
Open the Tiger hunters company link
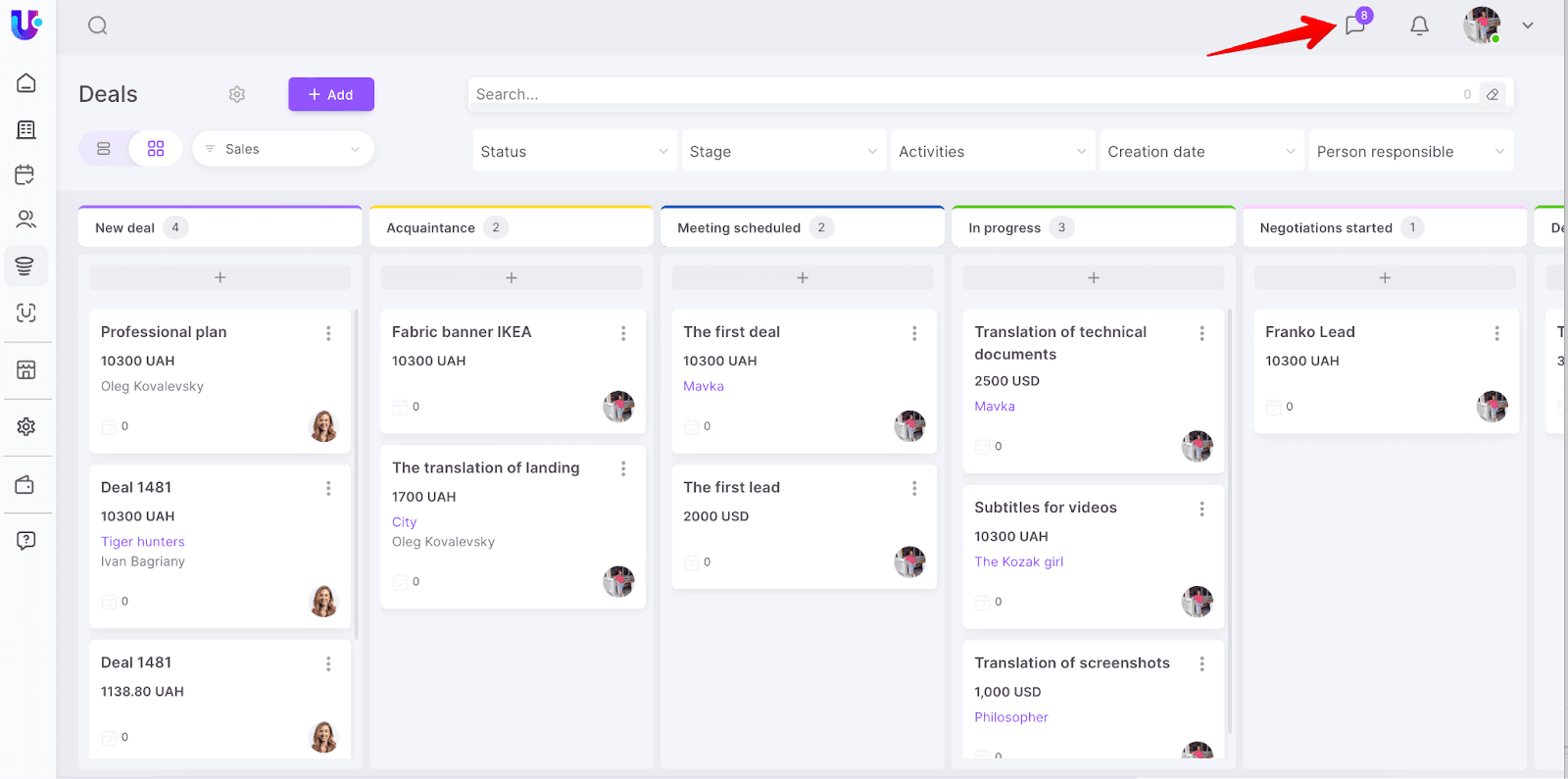pos(143,542)
